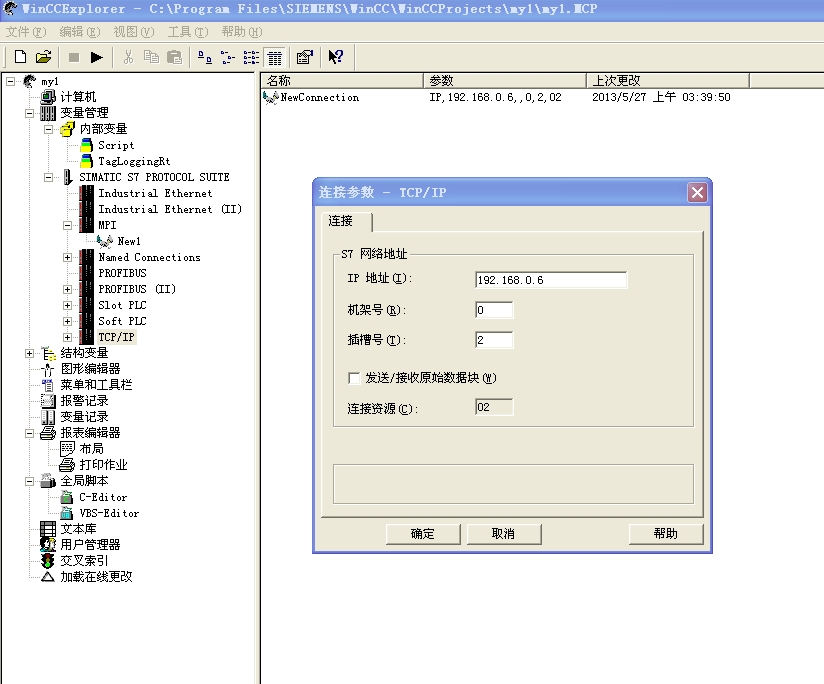Click the IP 地址 input field

point(551,280)
